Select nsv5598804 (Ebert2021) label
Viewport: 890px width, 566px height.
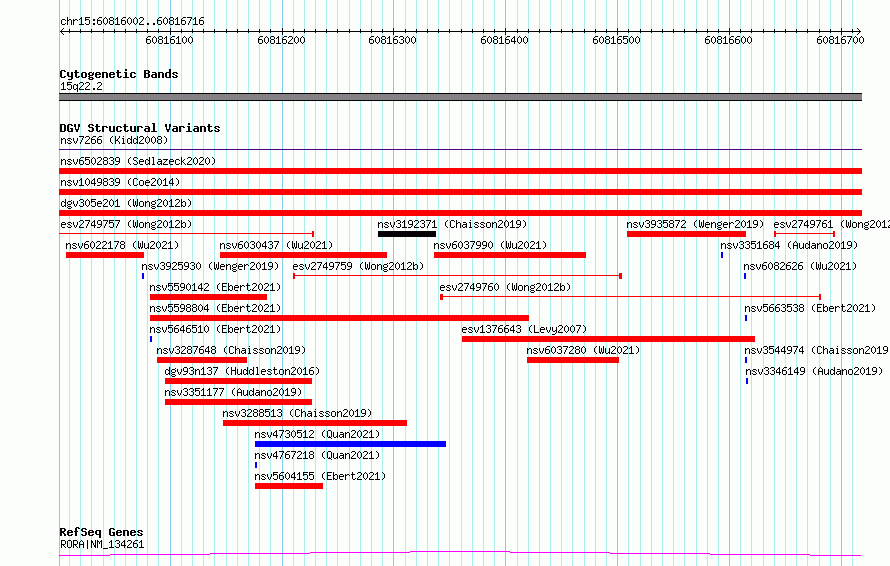(215, 308)
